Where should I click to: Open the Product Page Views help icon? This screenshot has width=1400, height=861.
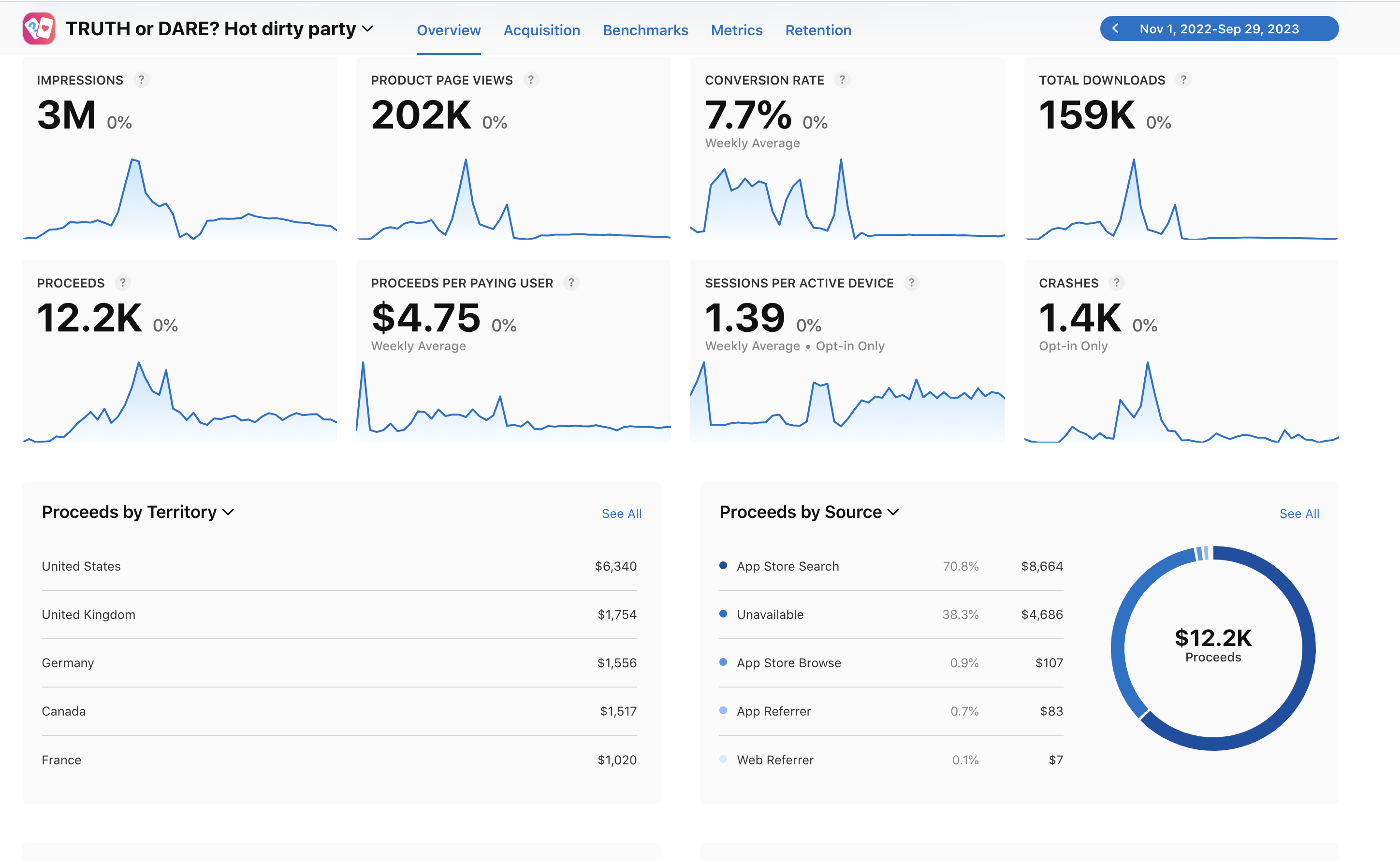[531, 80]
